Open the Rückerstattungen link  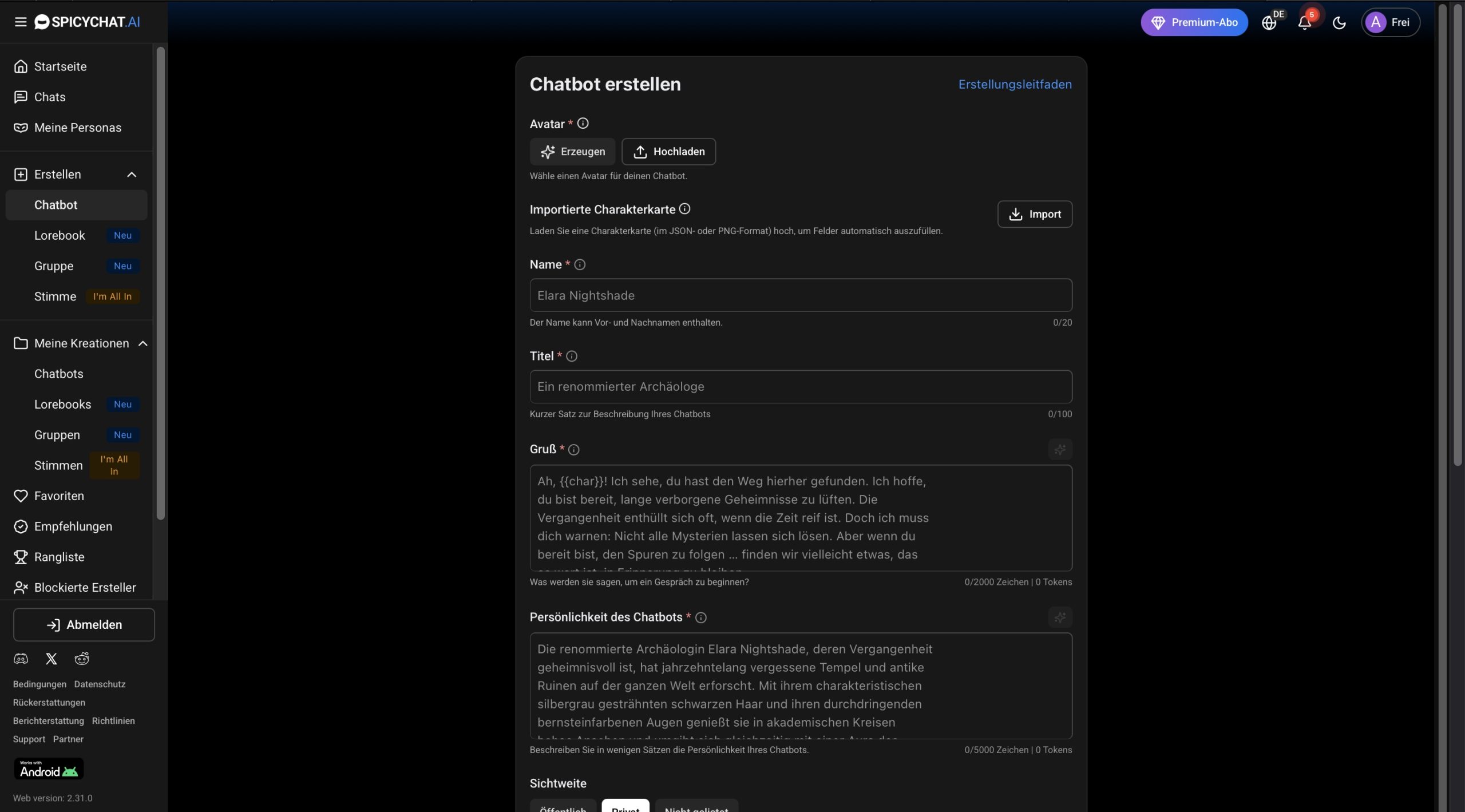49,702
